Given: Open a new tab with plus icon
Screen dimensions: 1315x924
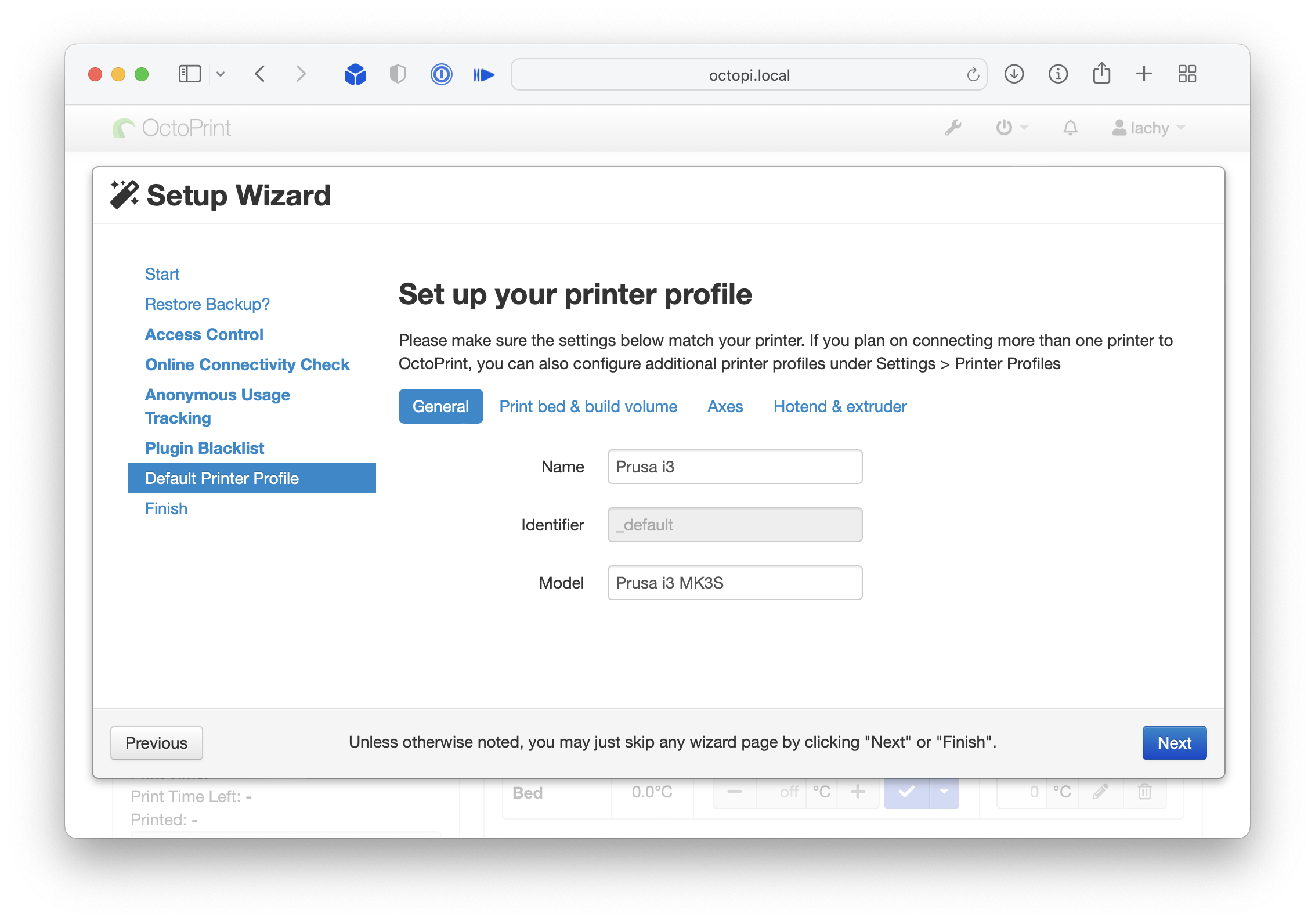Looking at the screenshot, I should 1144,74.
